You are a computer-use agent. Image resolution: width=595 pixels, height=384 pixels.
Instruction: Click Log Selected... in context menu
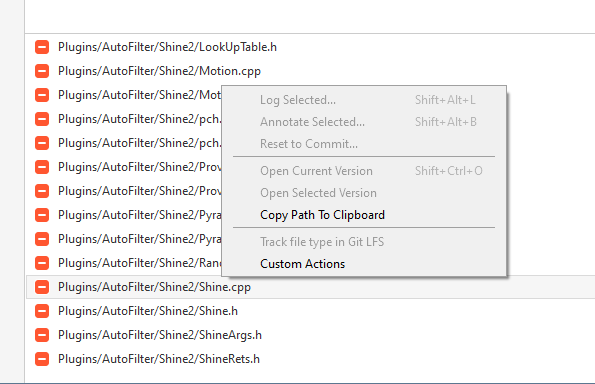pyautogui.click(x=364, y=100)
